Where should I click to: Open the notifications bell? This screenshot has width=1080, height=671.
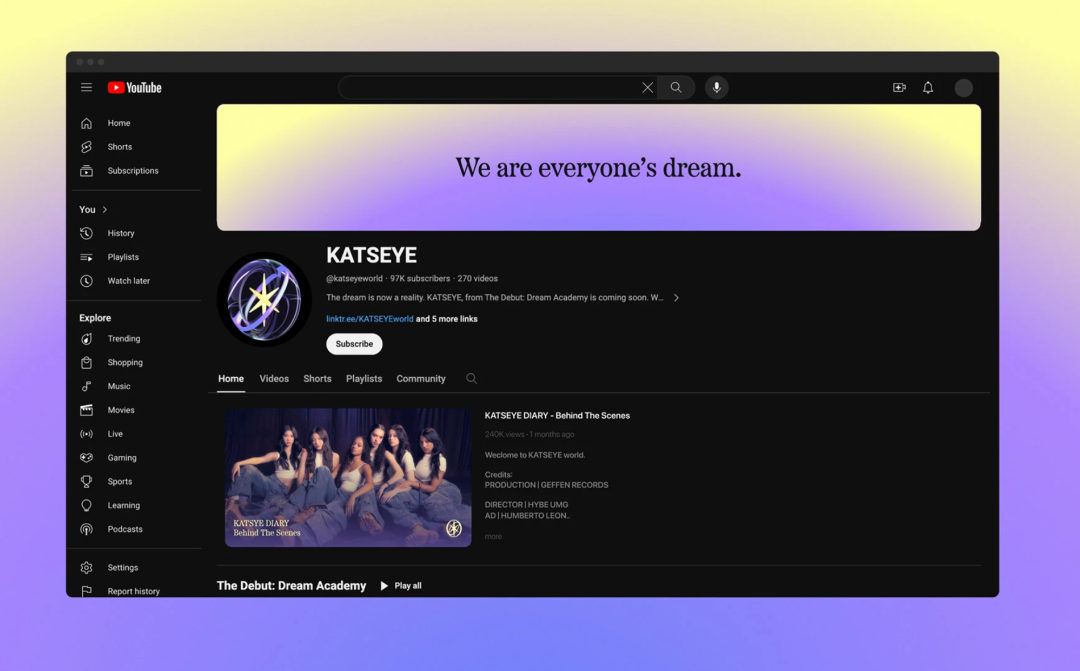928,87
